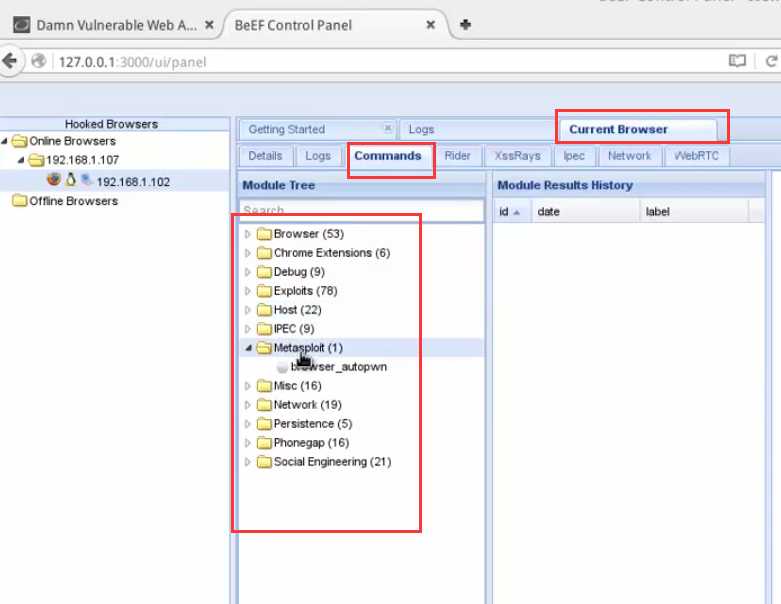Open the Details sub-tab
The image size is (781, 604).
265,156
